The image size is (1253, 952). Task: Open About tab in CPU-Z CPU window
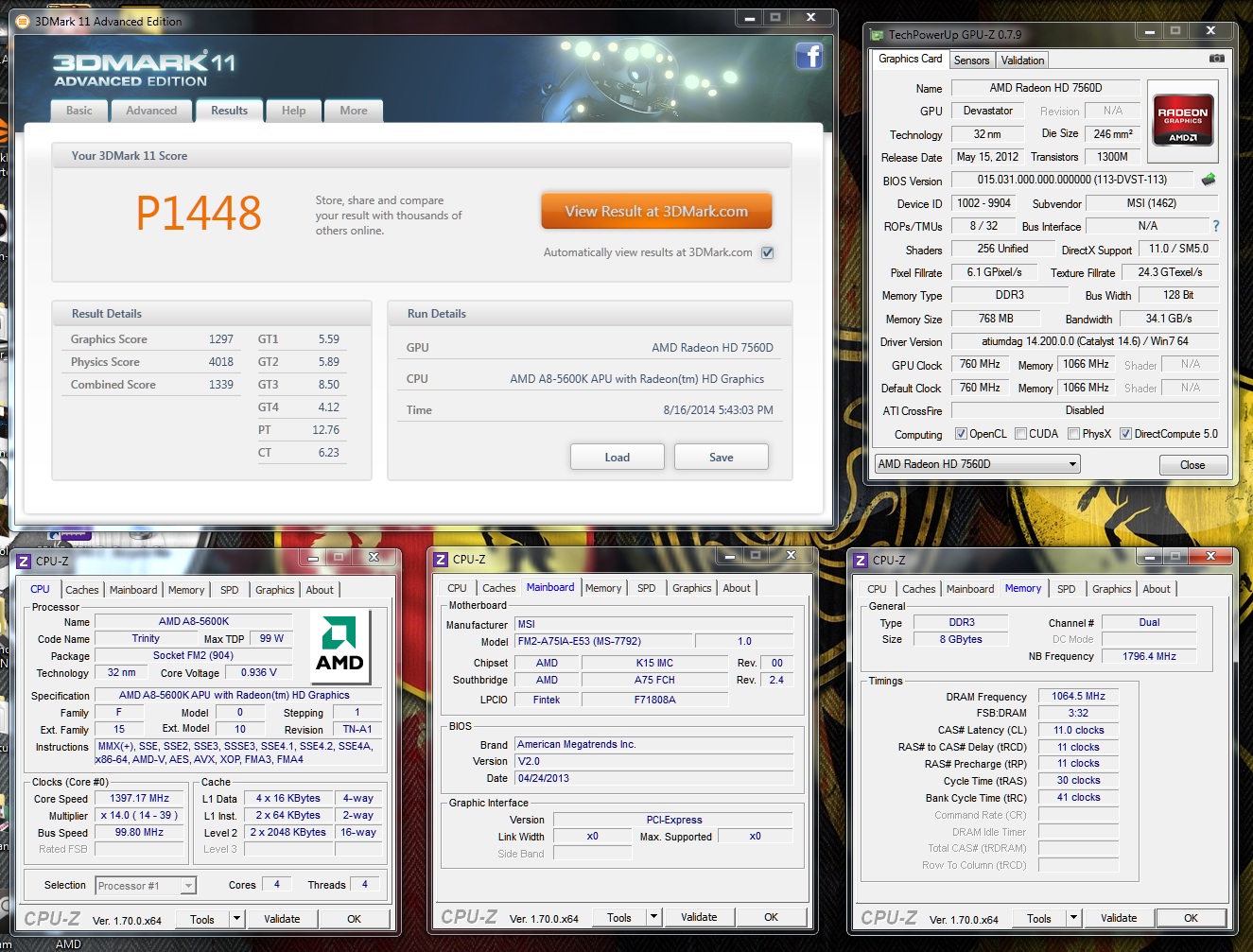pyautogui.click(x=320, y=590)
